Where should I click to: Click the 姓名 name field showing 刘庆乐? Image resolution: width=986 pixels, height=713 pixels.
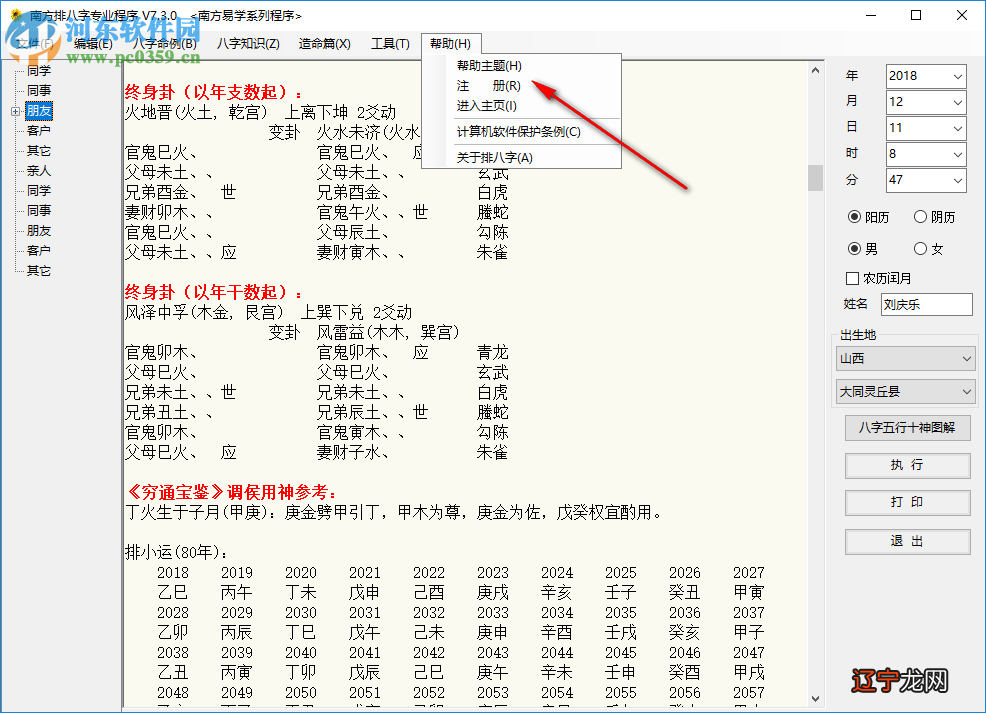tap(925, 304)
